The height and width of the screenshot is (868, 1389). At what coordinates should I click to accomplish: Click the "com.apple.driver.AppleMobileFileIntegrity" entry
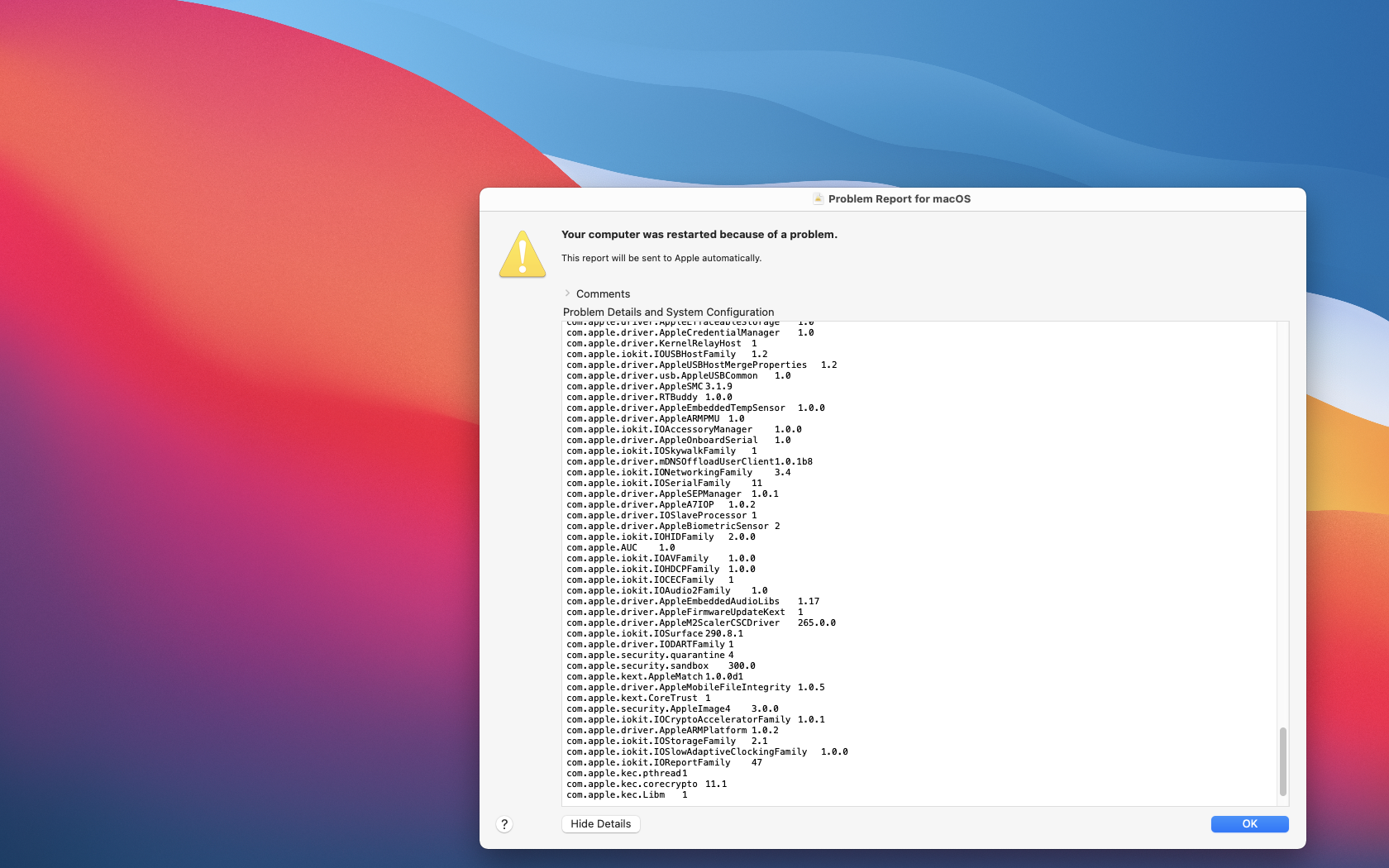695,688
